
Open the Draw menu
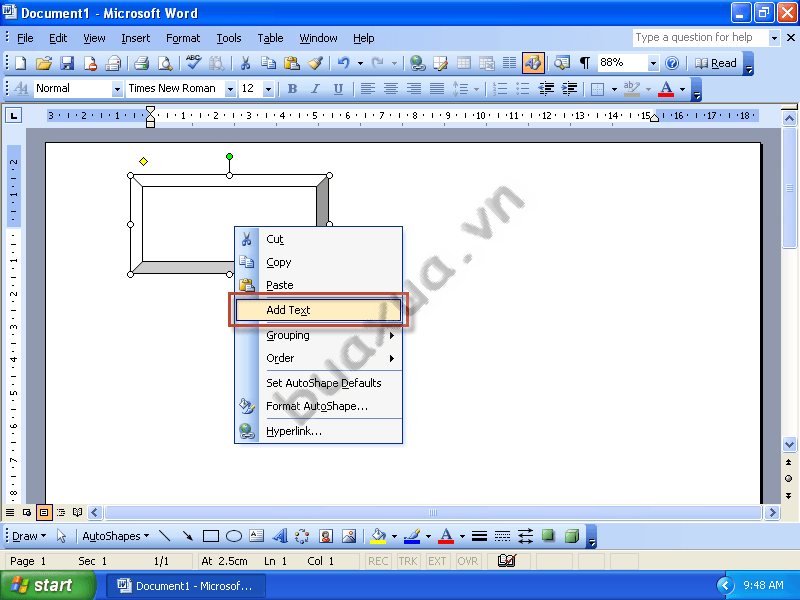29,536
